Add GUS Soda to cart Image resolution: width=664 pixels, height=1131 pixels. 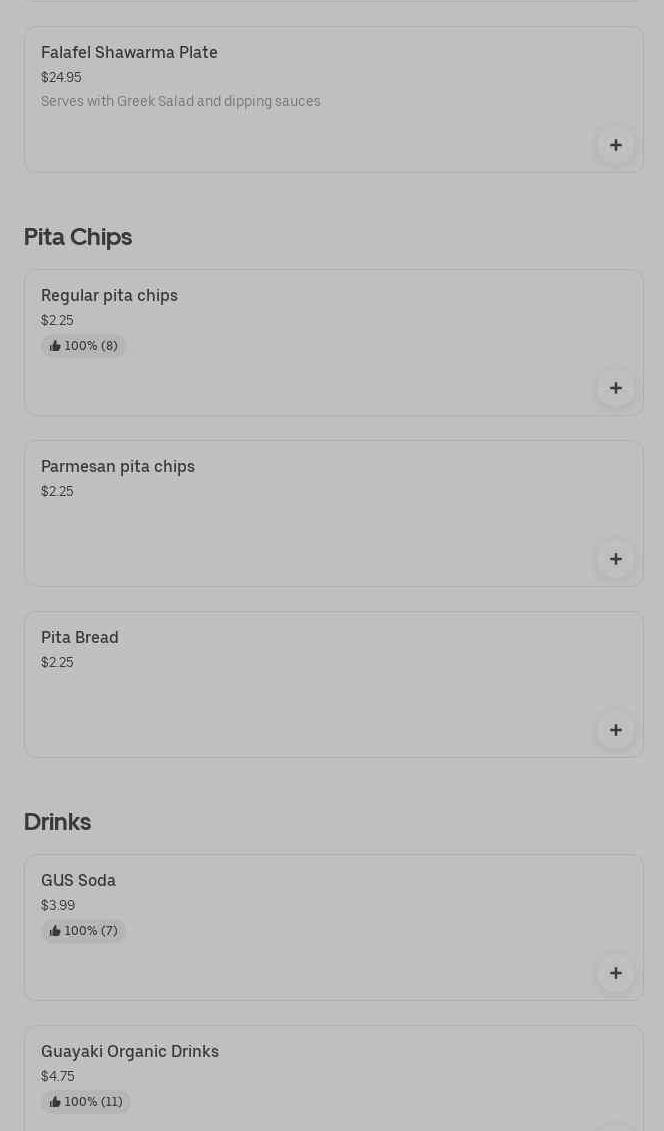click(615, 973)
